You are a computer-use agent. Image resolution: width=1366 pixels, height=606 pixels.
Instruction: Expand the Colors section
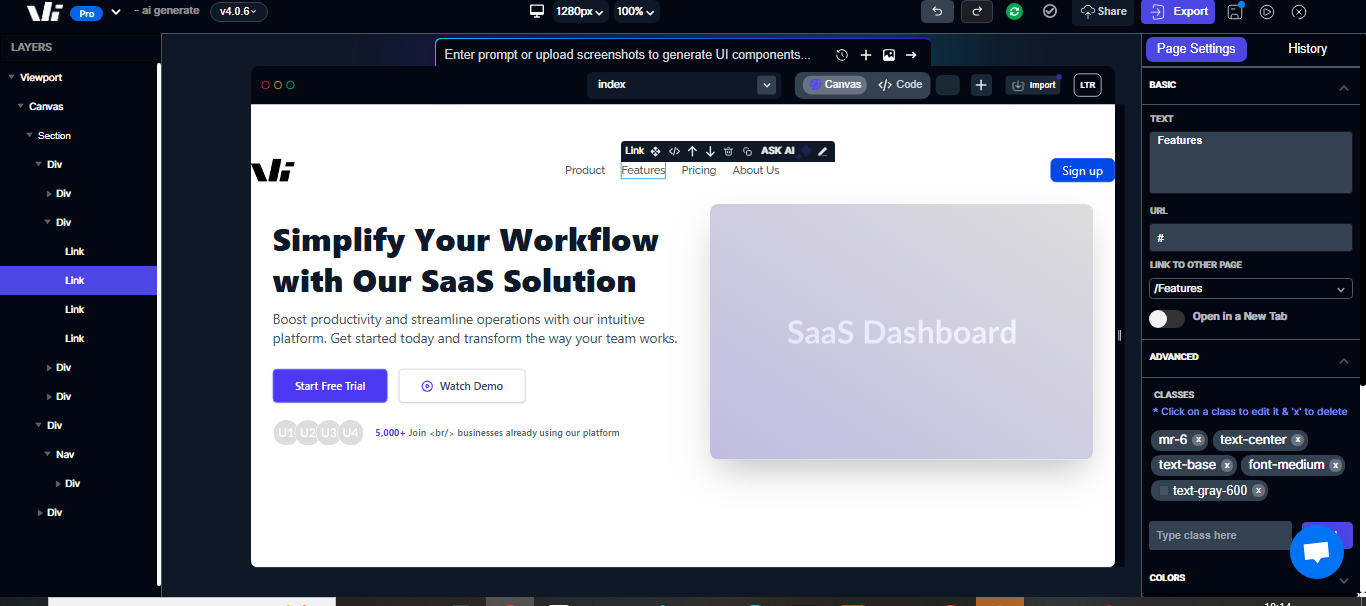point(1343,579)
